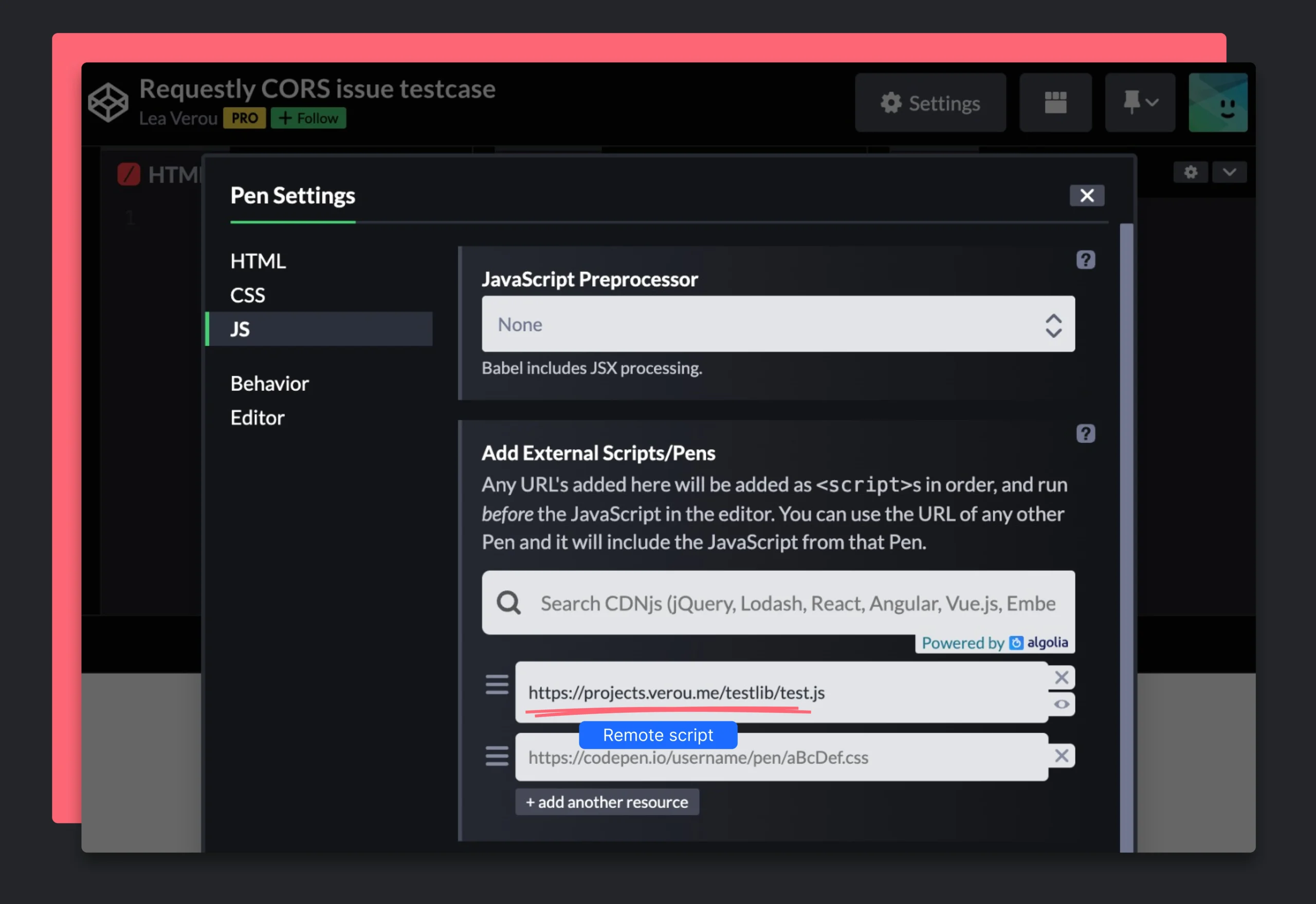The image size is (1316, 904).
Task: Grab the drag handle for test.js resource
Action: click(x=497, y=685)
